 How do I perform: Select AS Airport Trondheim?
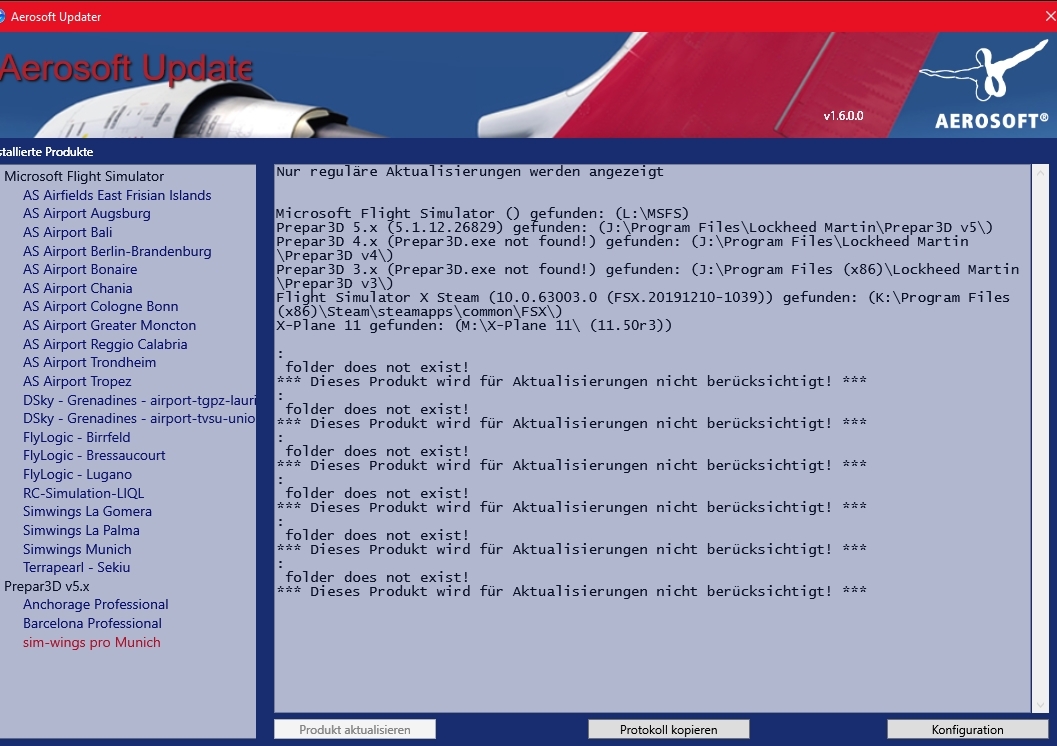click(x=90, y=362)
